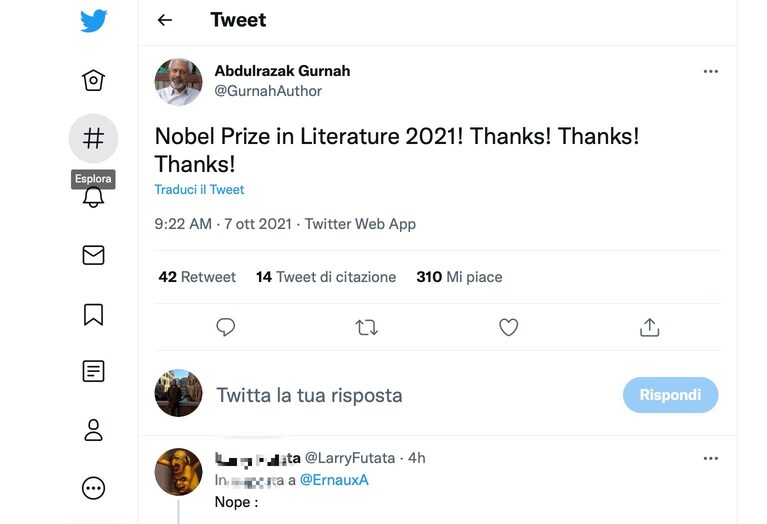Open the Bookmarks icon
This screenshot has height=524, width=767.
(93, 315)
